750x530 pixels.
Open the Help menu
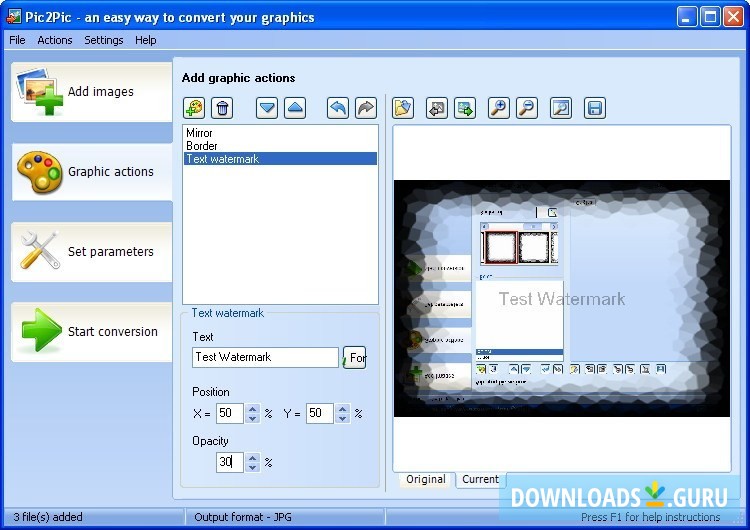pos(145,40)
